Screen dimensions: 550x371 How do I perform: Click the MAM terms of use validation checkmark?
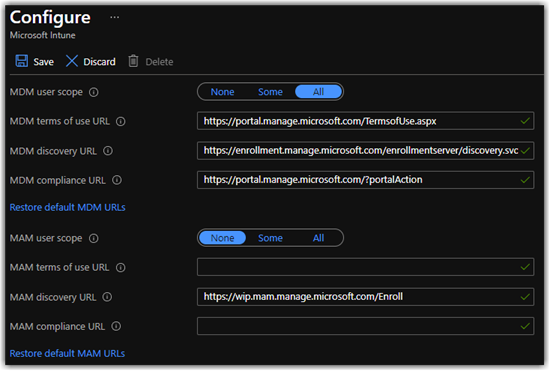coord(525,268)
